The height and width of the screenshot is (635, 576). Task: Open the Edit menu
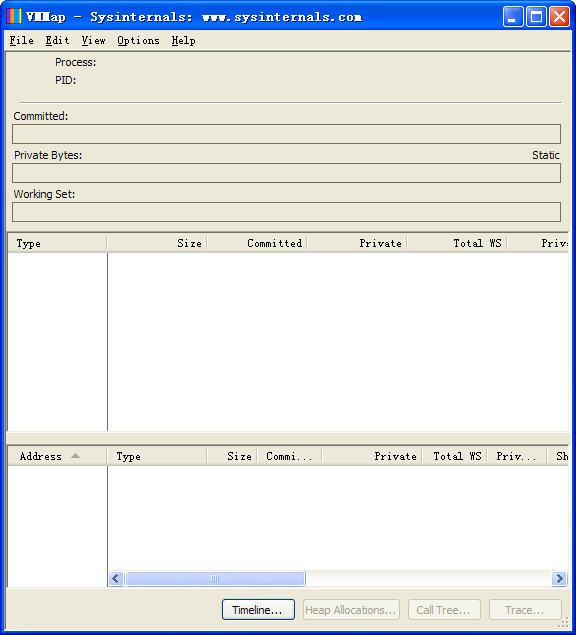(x=58, y=40)
